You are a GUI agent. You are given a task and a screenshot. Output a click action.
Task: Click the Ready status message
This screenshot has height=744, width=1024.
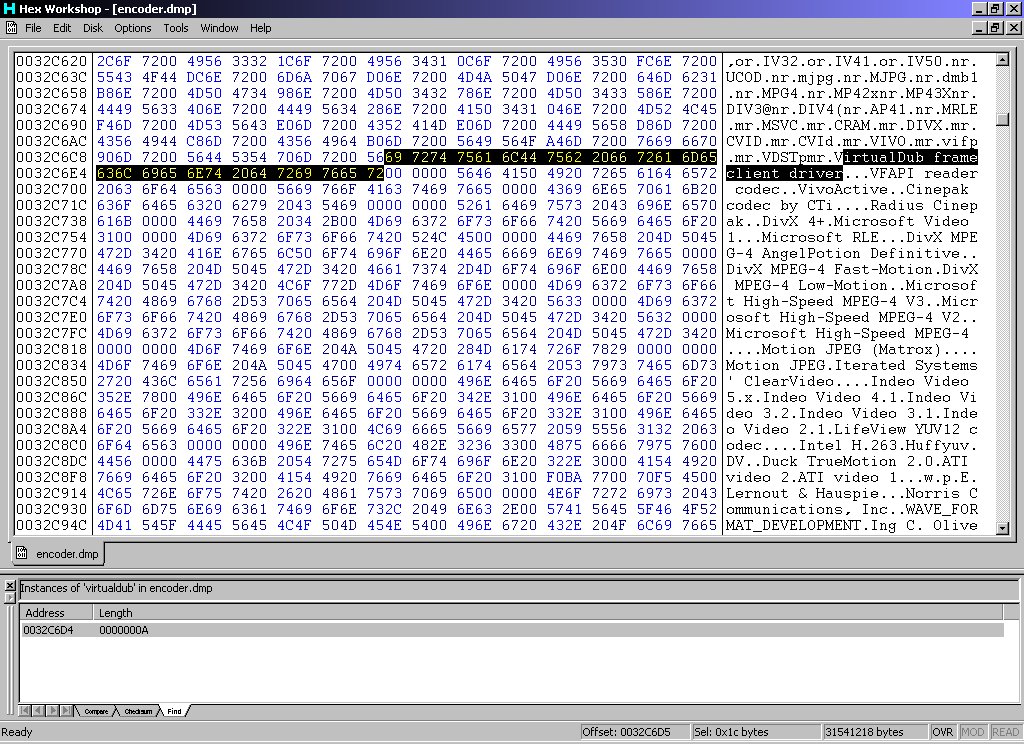17,732
